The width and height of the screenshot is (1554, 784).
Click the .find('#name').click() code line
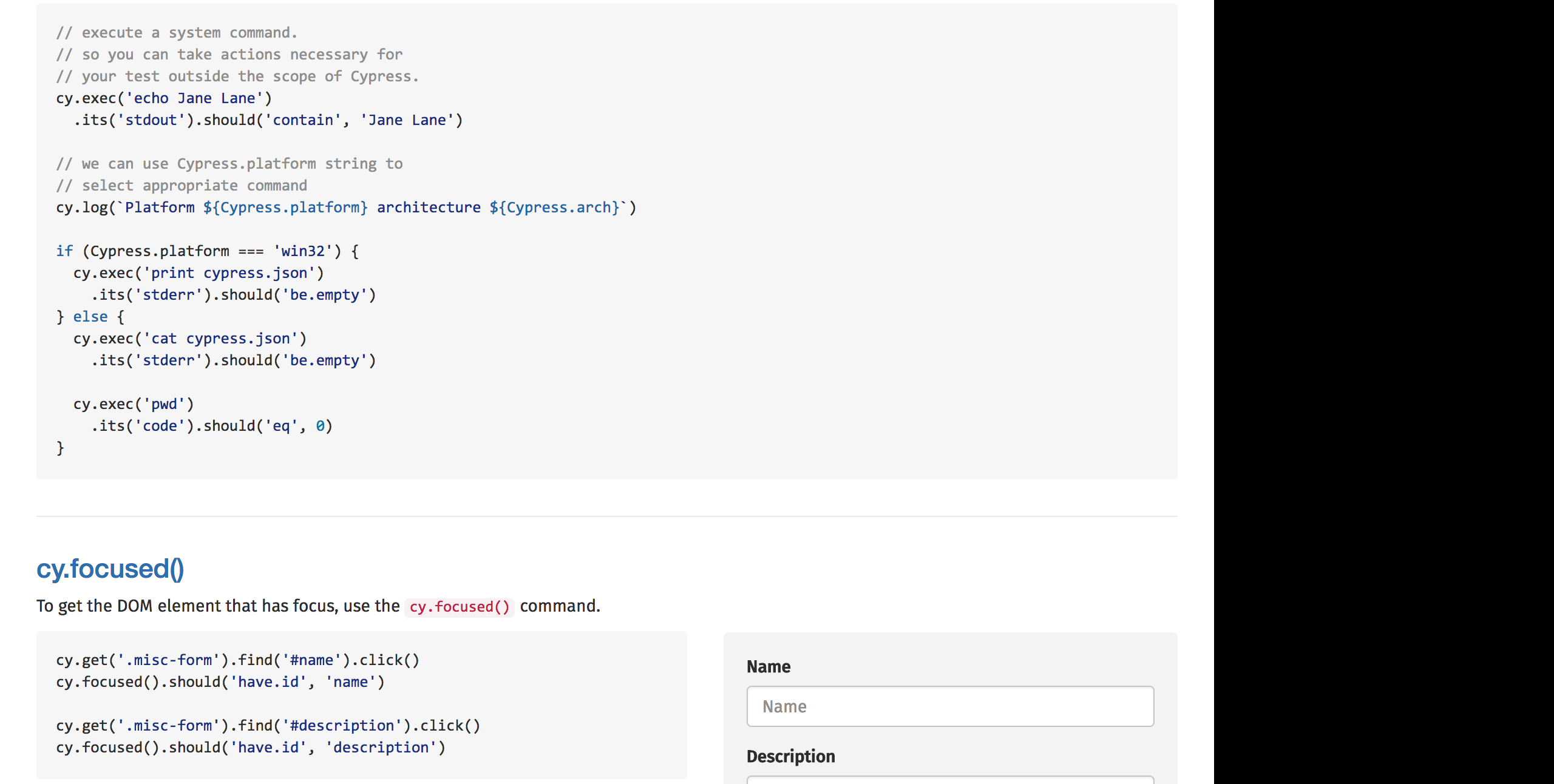(x=238, y=660)
